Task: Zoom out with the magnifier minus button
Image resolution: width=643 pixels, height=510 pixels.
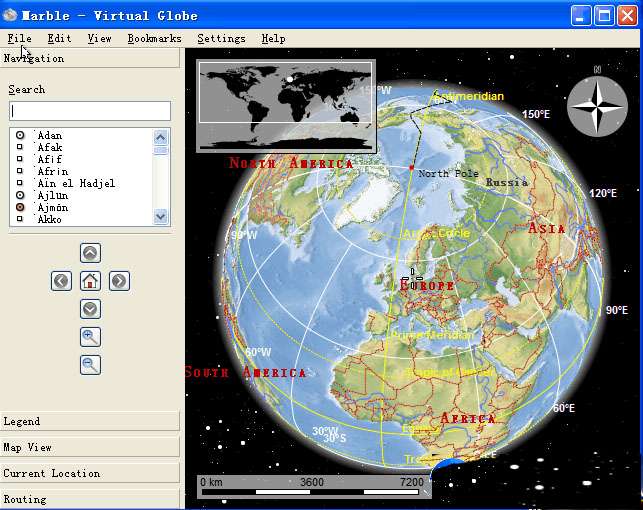Action: (x=90, y=365)
